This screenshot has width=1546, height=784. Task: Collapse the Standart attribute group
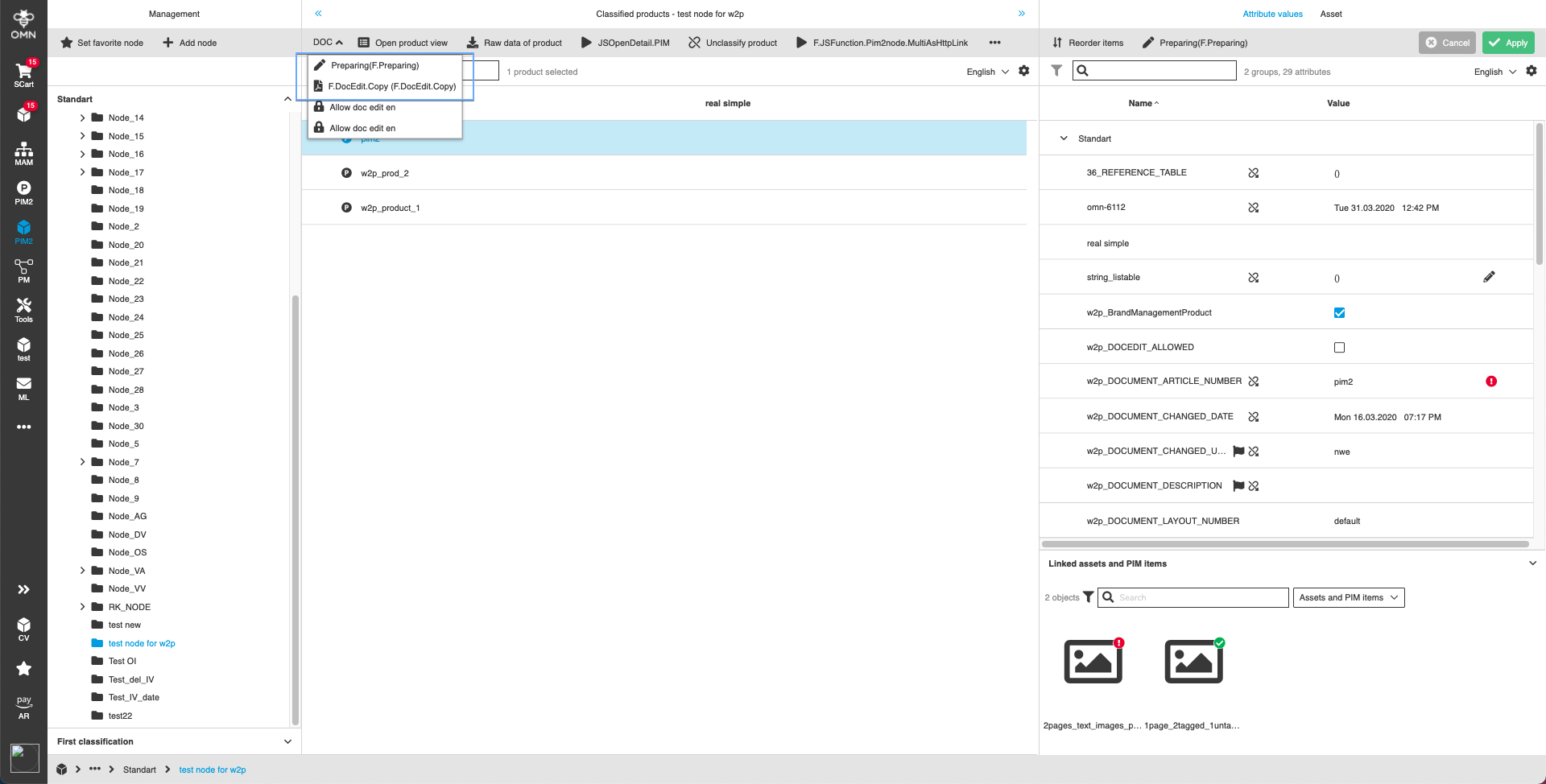coord(1064,138)
